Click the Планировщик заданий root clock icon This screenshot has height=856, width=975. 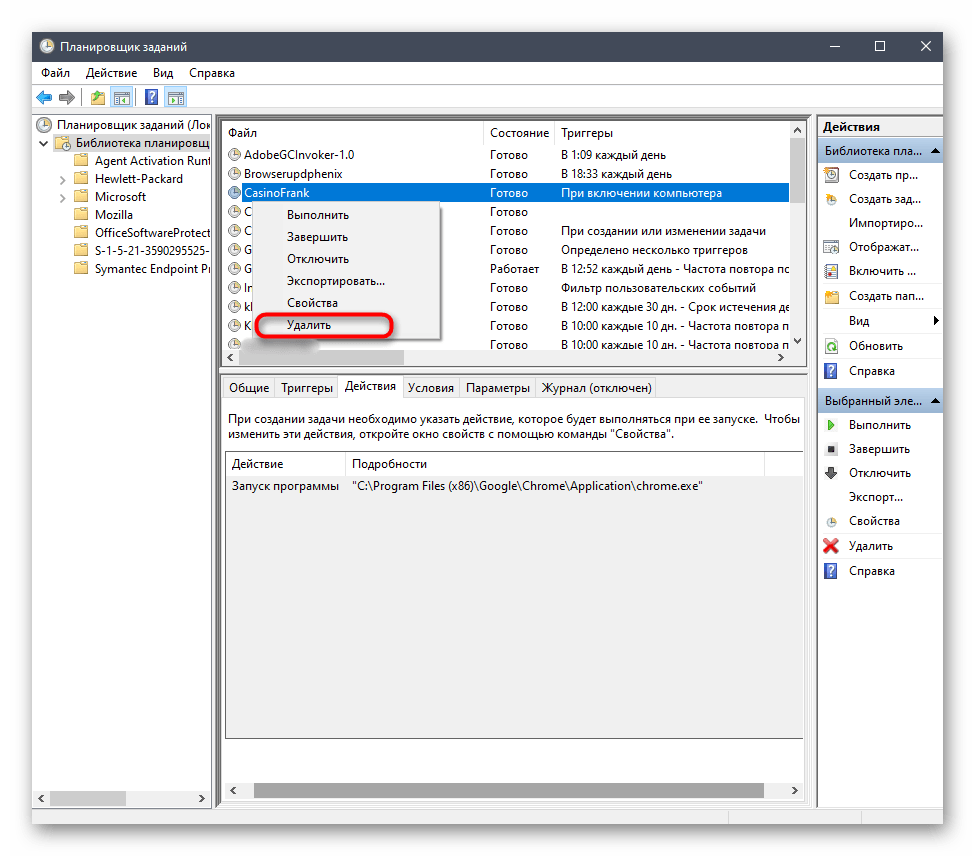point(44,125)
